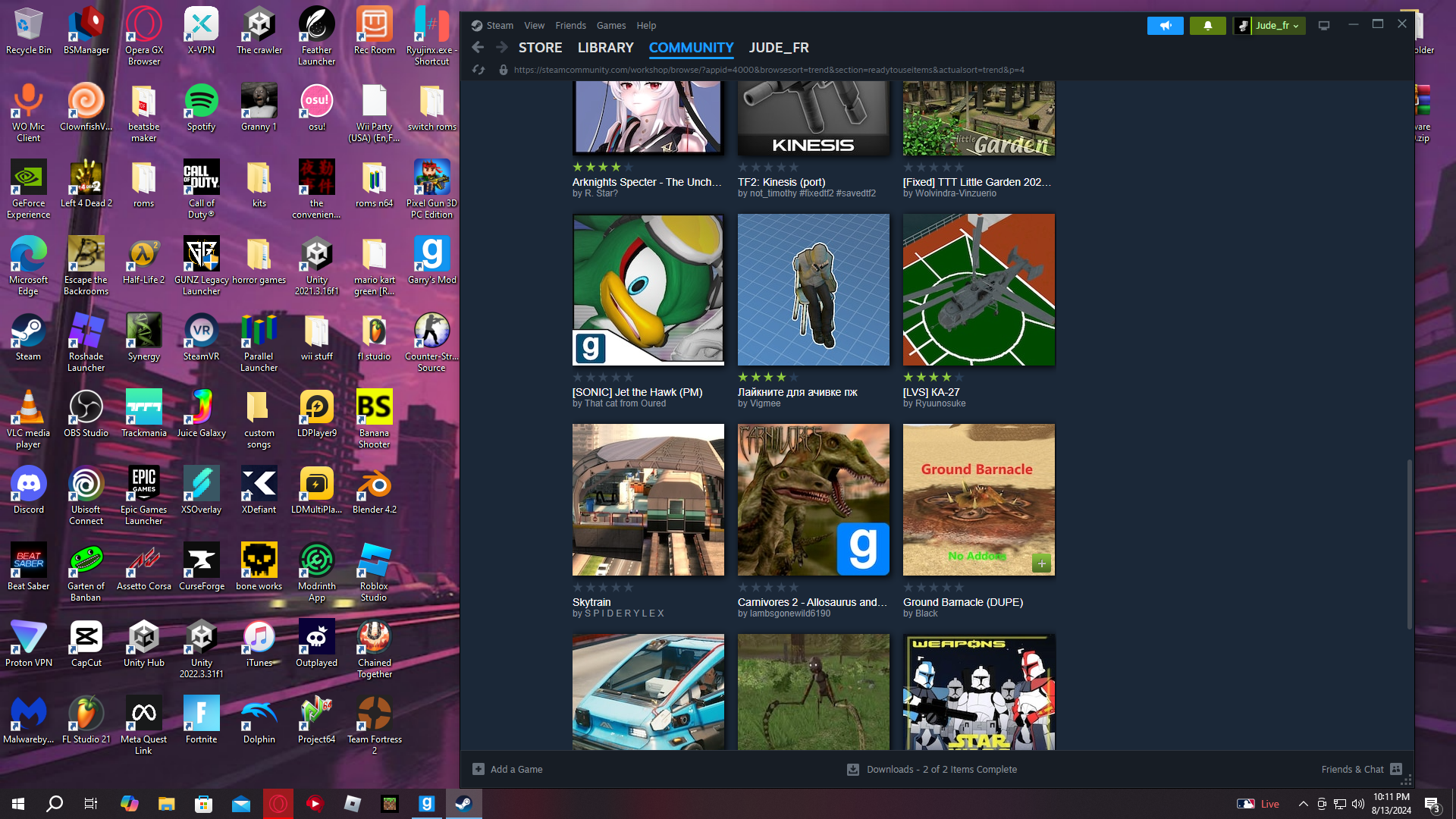Viewport: 1456px width, 819px height.
Task: Open the Skytrain workshop item link
Action: coord(591,602)
